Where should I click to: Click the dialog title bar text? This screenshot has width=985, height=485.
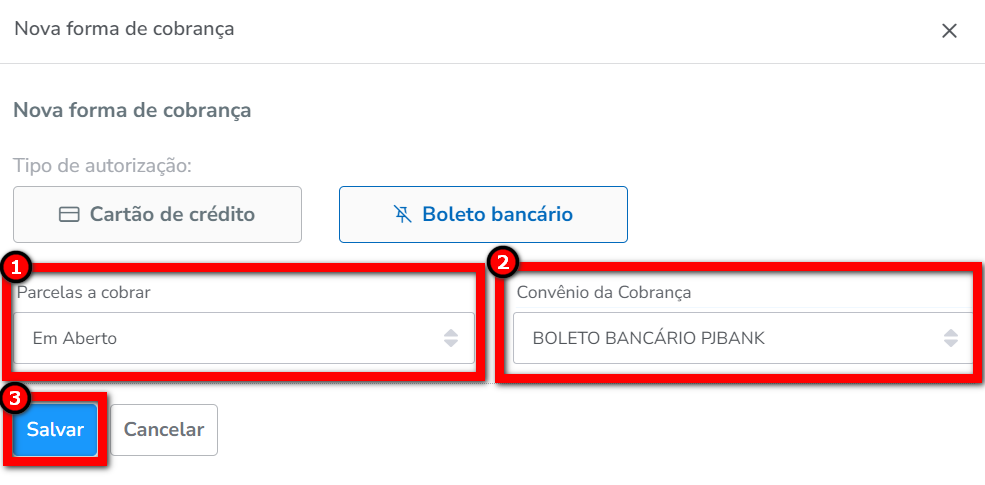124,29
